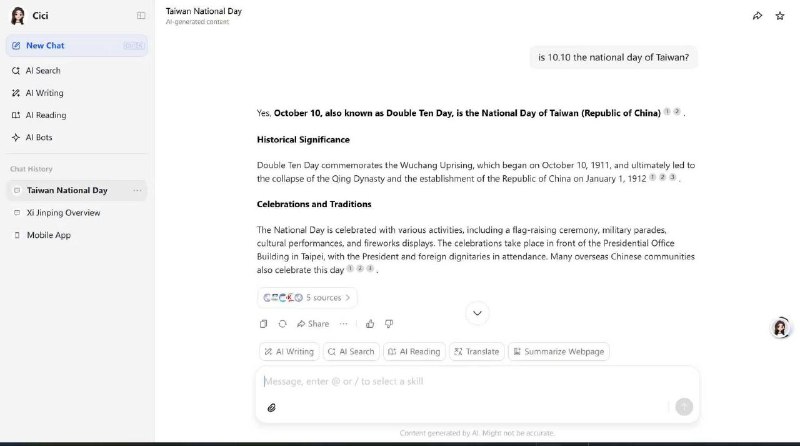This screenshot has height=446, width=800.
Task: Regenerate the answer with the refresh icon
Action: tap(282, 324)
